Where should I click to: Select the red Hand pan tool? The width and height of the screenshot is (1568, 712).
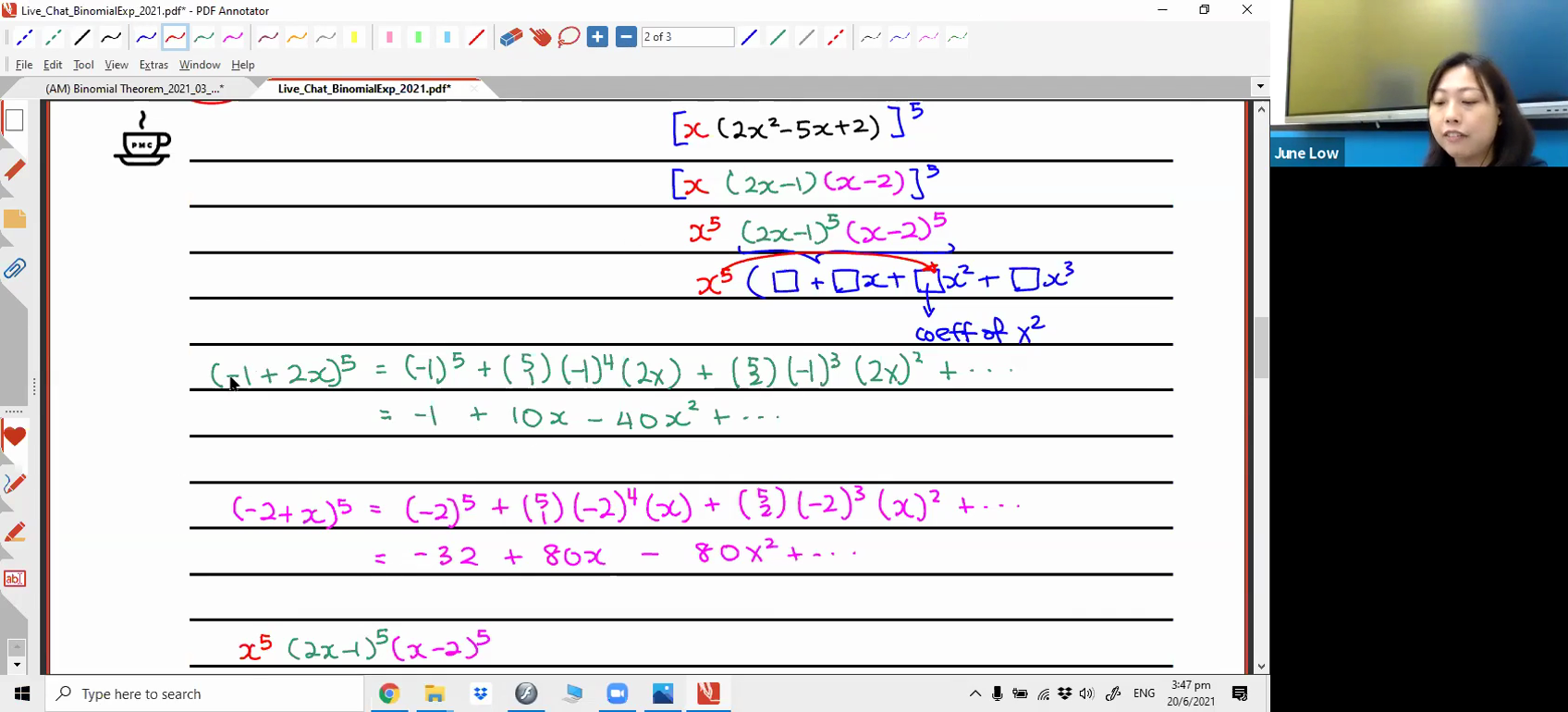tap(540, 38)
